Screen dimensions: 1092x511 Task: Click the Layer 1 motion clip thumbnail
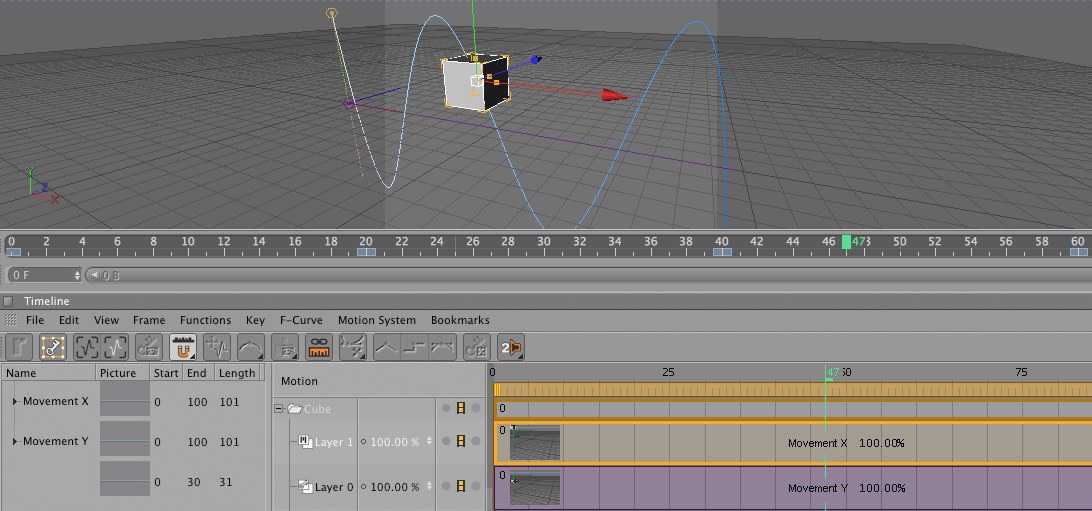[535, 442]
